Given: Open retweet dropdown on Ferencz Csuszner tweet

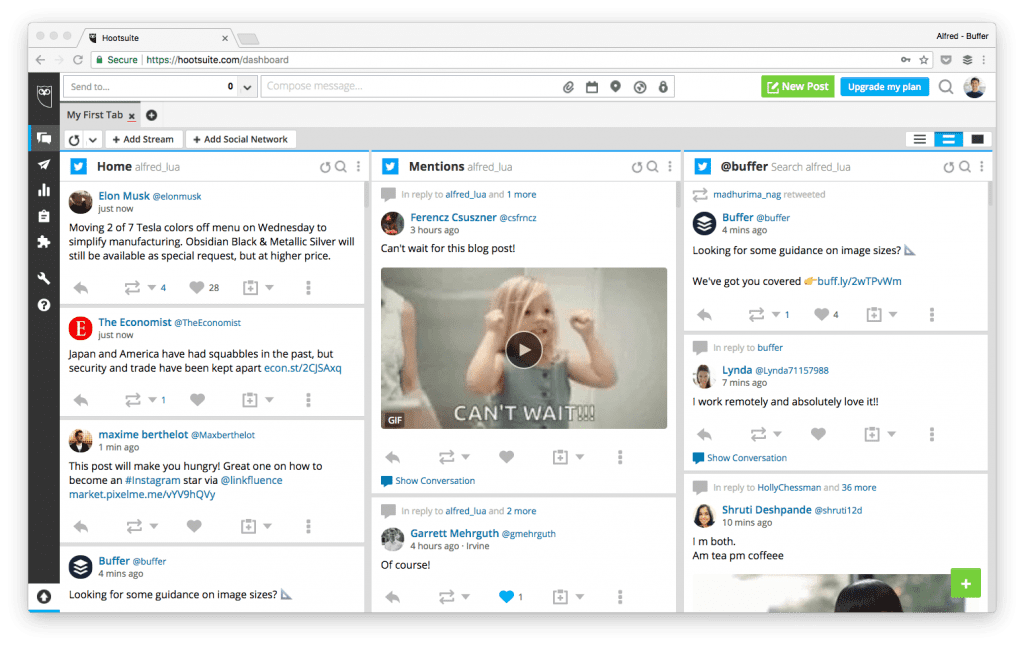Looking at the screenshot, I should [466, 457].
